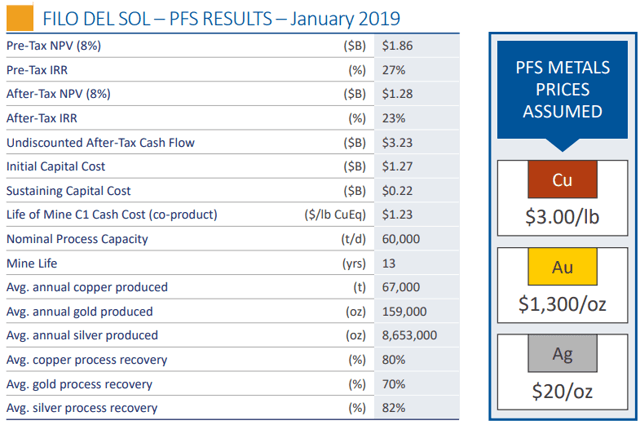The image size is (640, 425).
Task: Click the red-brown Cu copper swatch
Action: (x=561, y=179)
